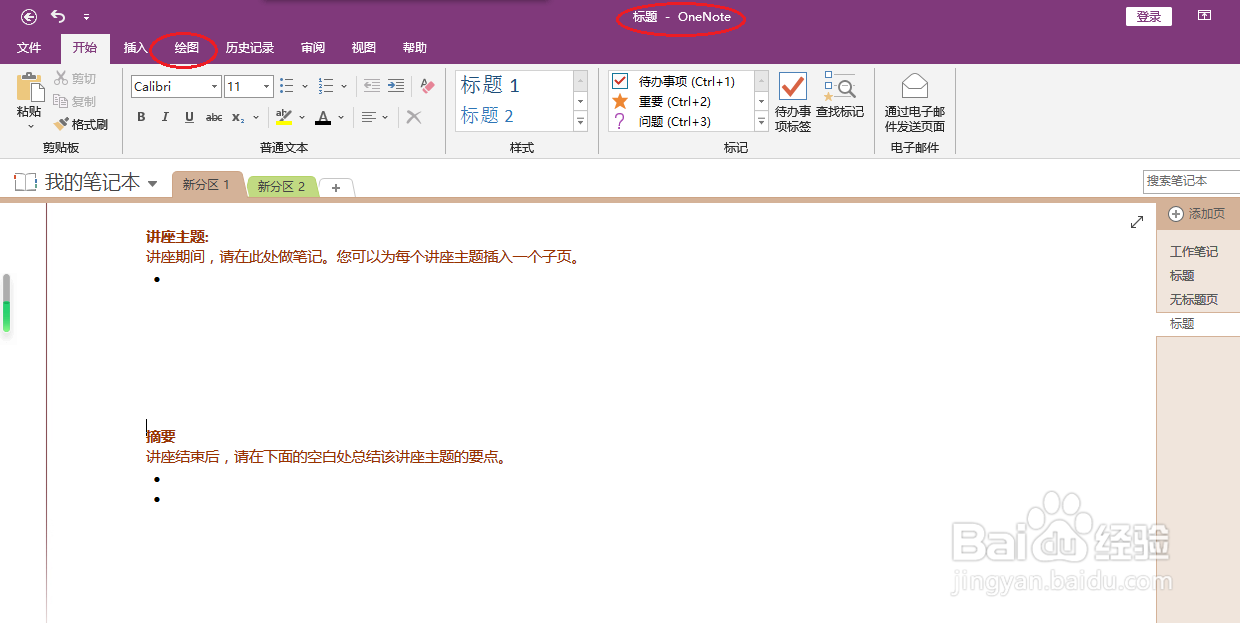Apply the 问题 (Ctrl+3) question tag
The height and width of the screenshot is (623, 1240).
point(620,121)
